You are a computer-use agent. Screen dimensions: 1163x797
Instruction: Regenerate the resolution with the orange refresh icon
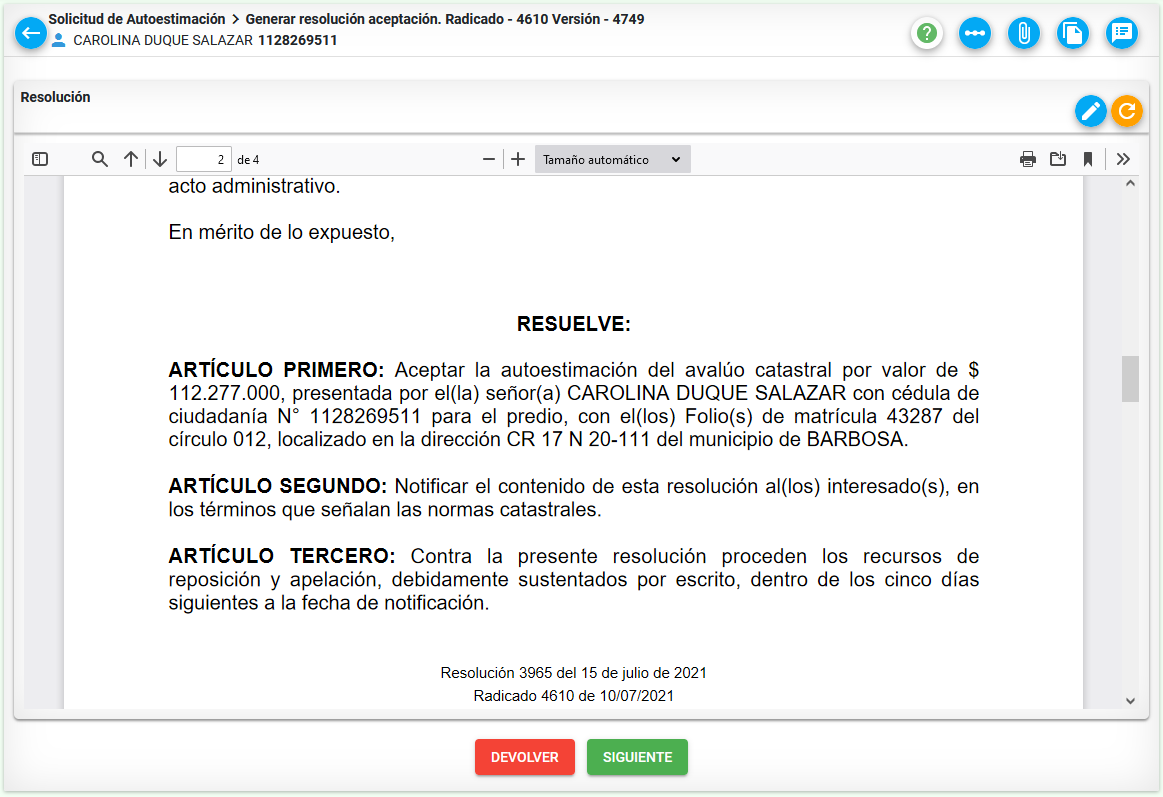coord(1127,111)
